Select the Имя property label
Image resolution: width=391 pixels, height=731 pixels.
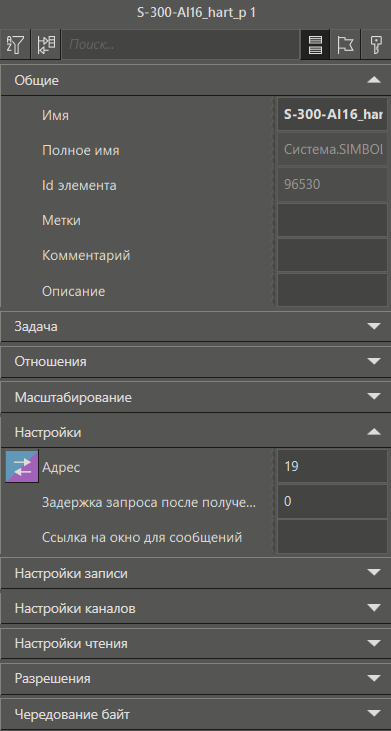tap(55, 115)
